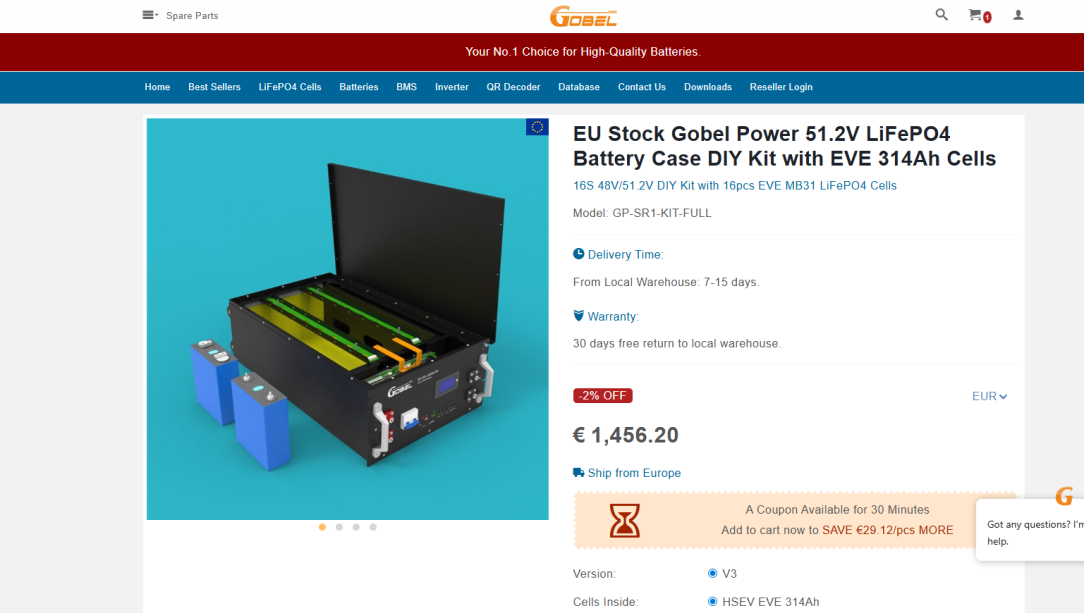Open the Reseller Login link
Image resolution: width=1084 pixels, height=613 pixels.
point(781,87)
